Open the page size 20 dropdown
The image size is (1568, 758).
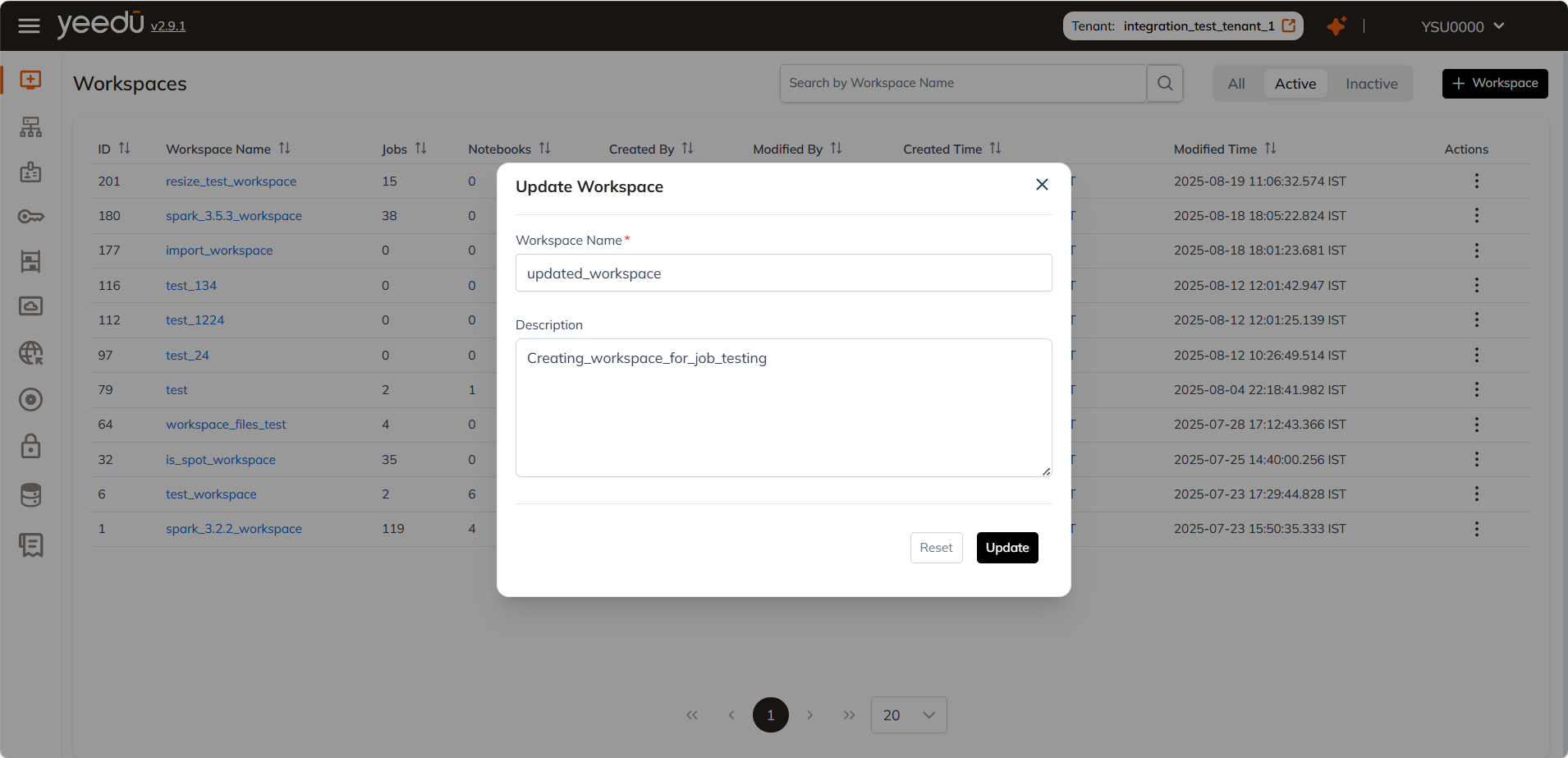click(908, 715)
